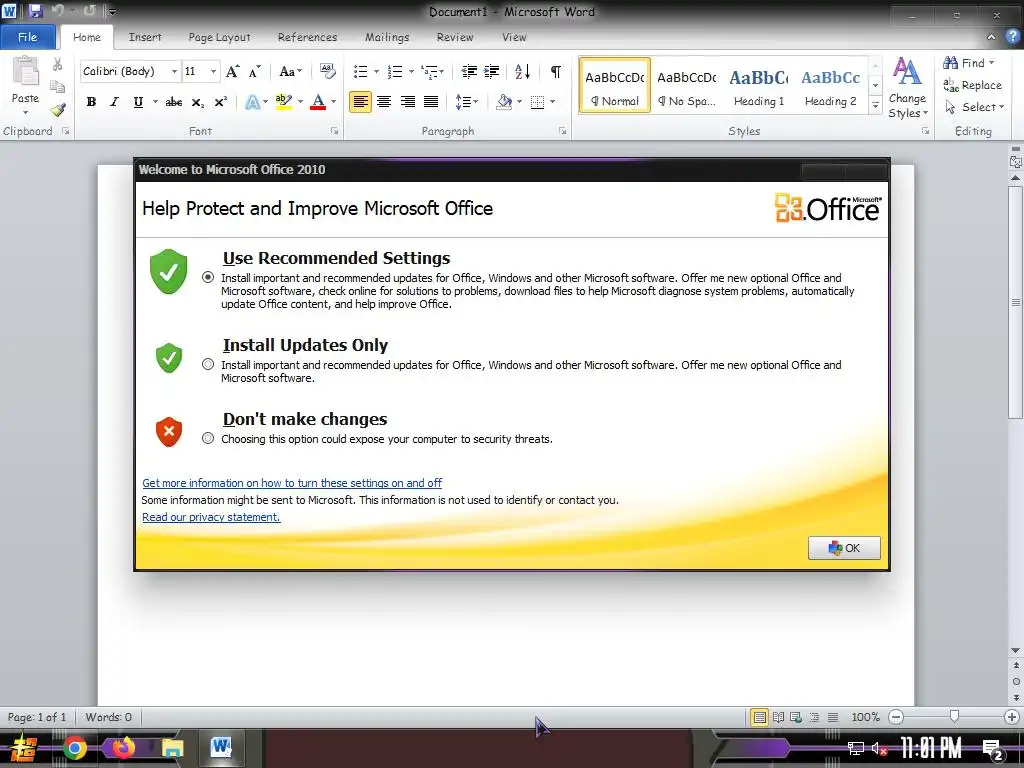Expand the Styles gallery More arrow

pyautogui.click(x=875, y=106)
